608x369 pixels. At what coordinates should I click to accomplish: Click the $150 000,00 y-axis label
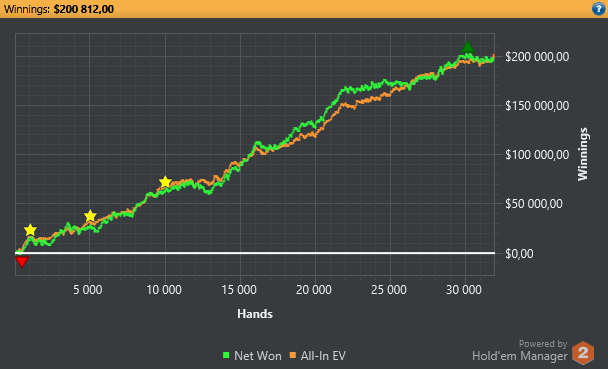click(537, 106)
